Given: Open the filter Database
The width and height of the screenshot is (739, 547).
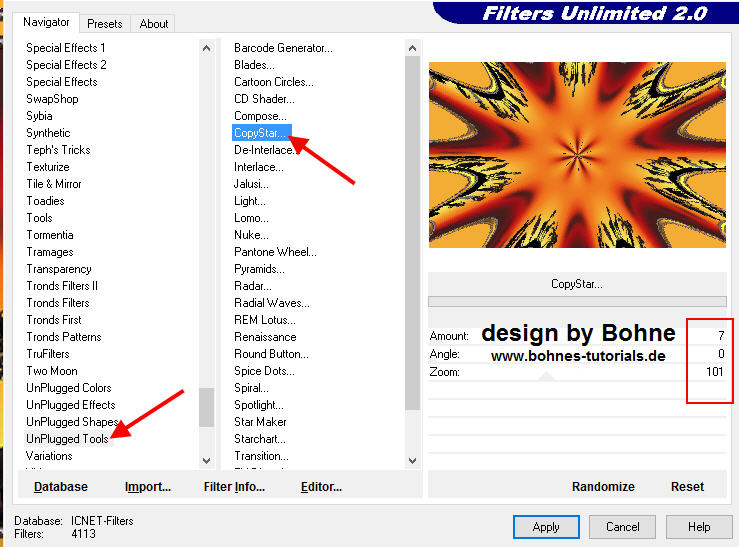Looking at the screenshot, I should (x=60, y=487).
